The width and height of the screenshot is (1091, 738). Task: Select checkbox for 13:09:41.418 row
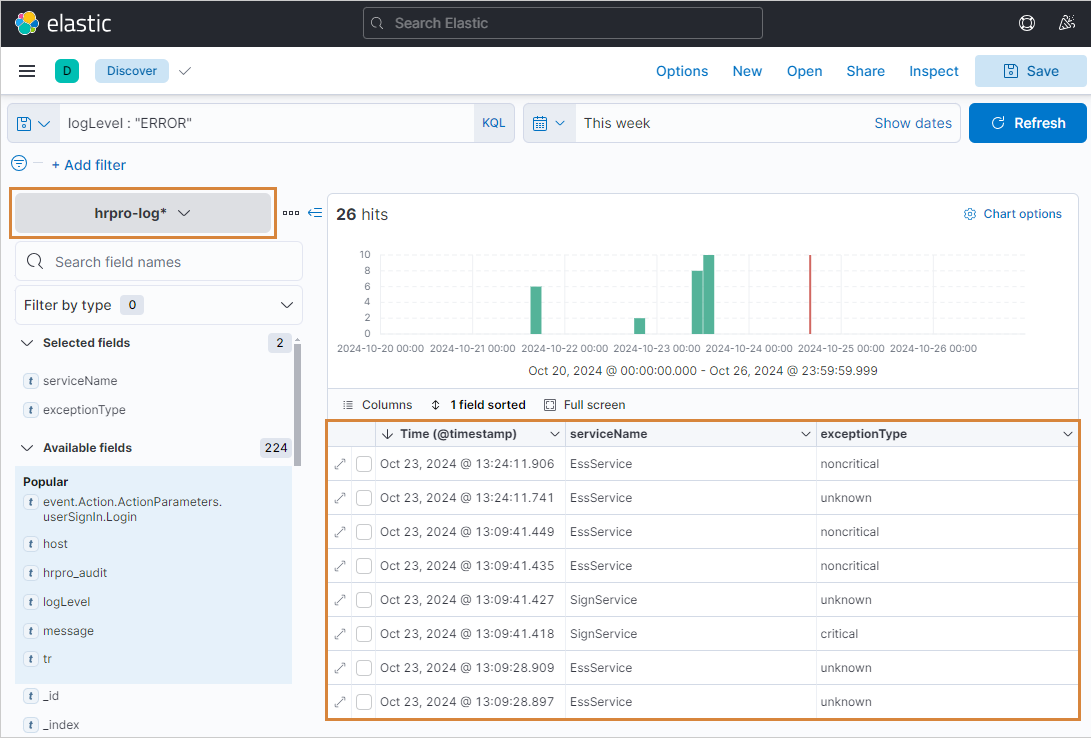pyautogui.click(x=364, y=634)
